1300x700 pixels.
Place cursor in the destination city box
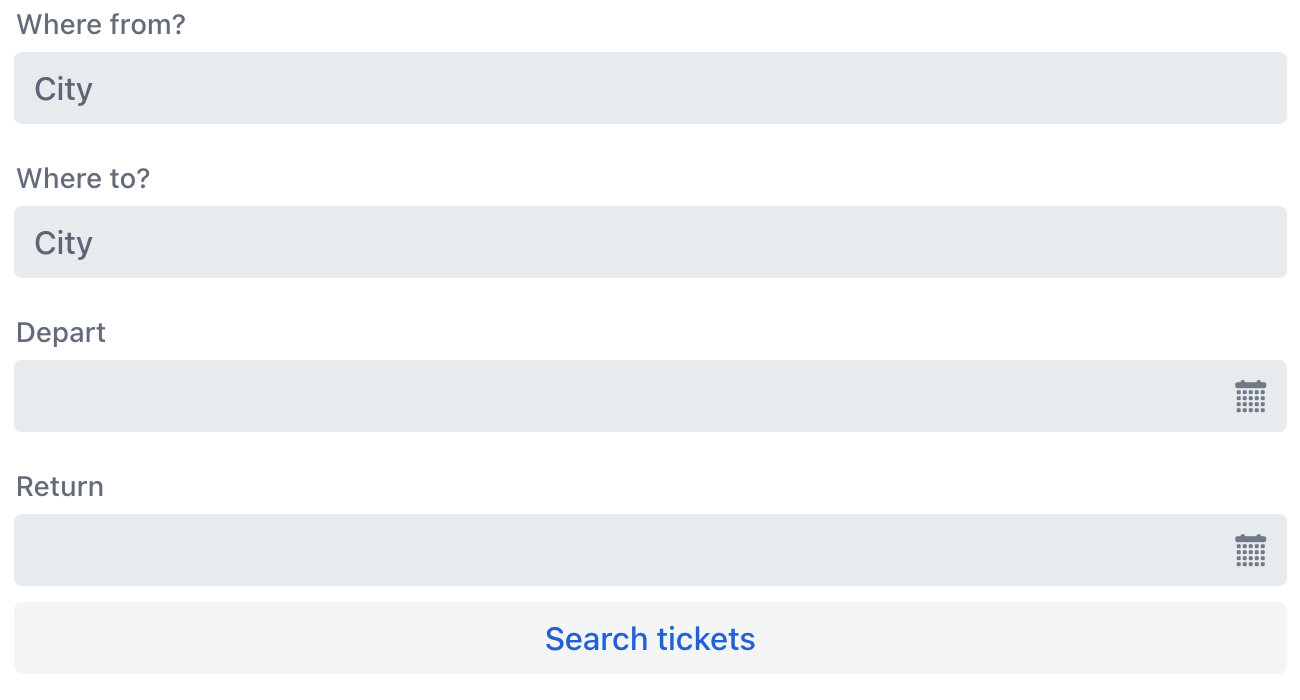click(x=650, y=242)
